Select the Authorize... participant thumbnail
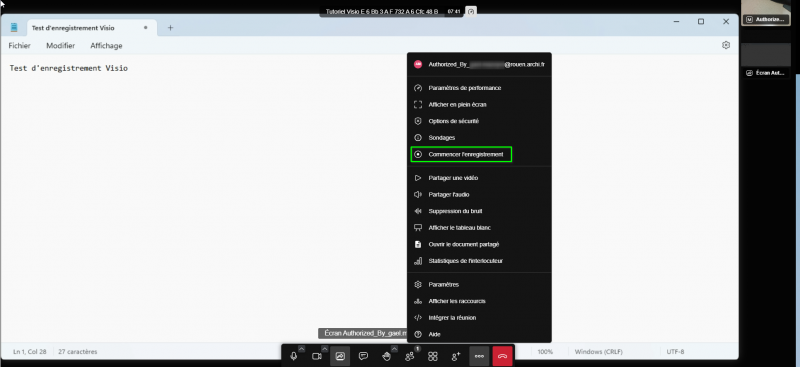 pos(765,13)
